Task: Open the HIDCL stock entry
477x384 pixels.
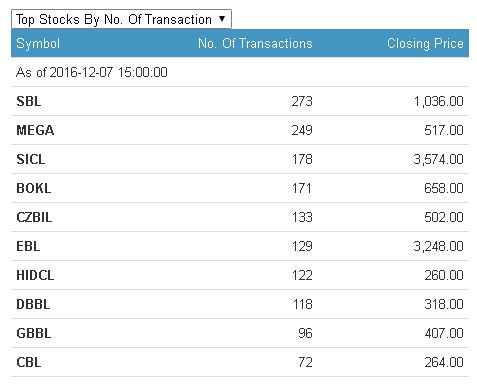Action: (x=35, y=275)
